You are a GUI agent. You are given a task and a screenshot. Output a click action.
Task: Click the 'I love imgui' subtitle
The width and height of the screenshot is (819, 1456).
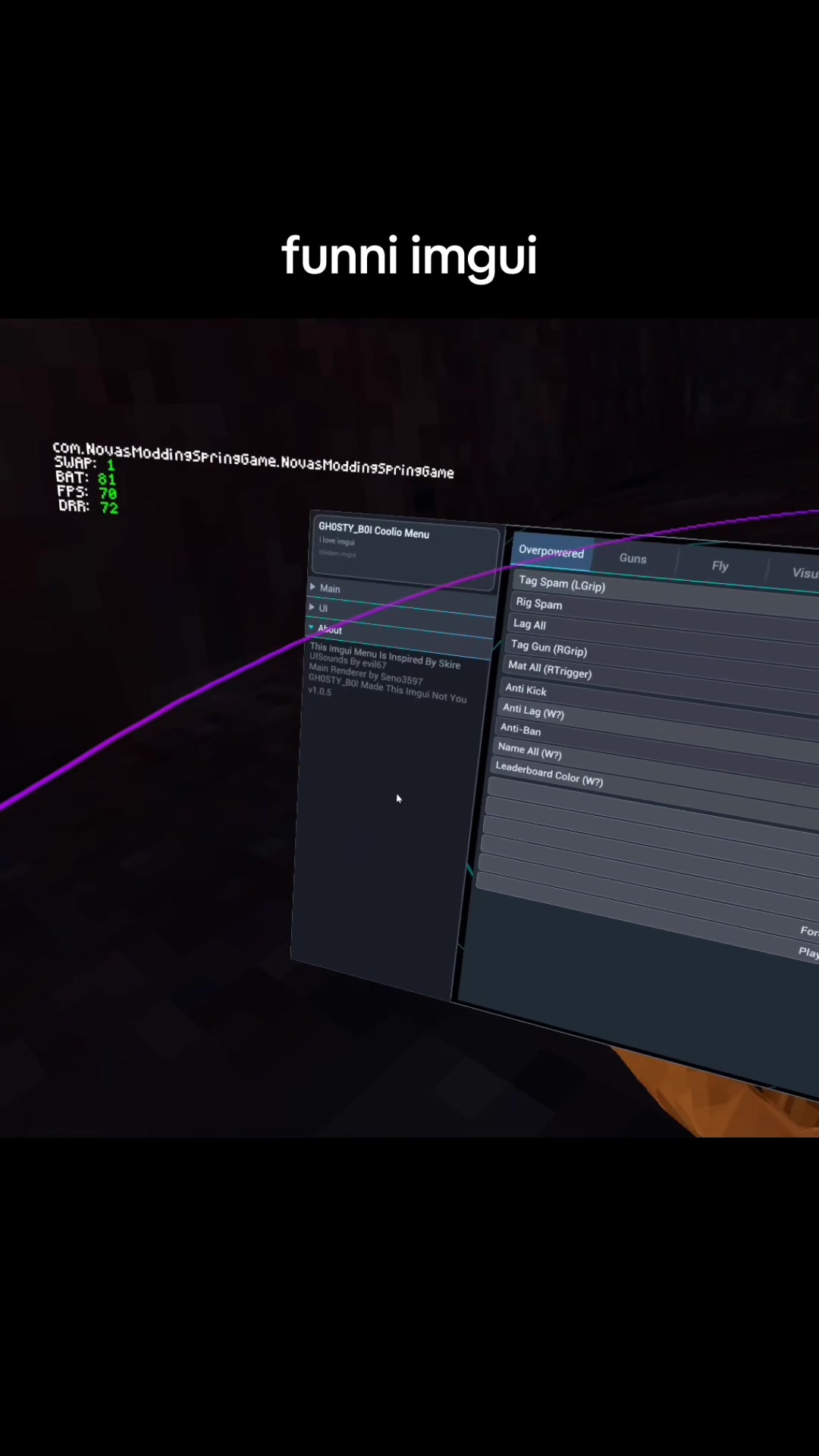point(337,541)
